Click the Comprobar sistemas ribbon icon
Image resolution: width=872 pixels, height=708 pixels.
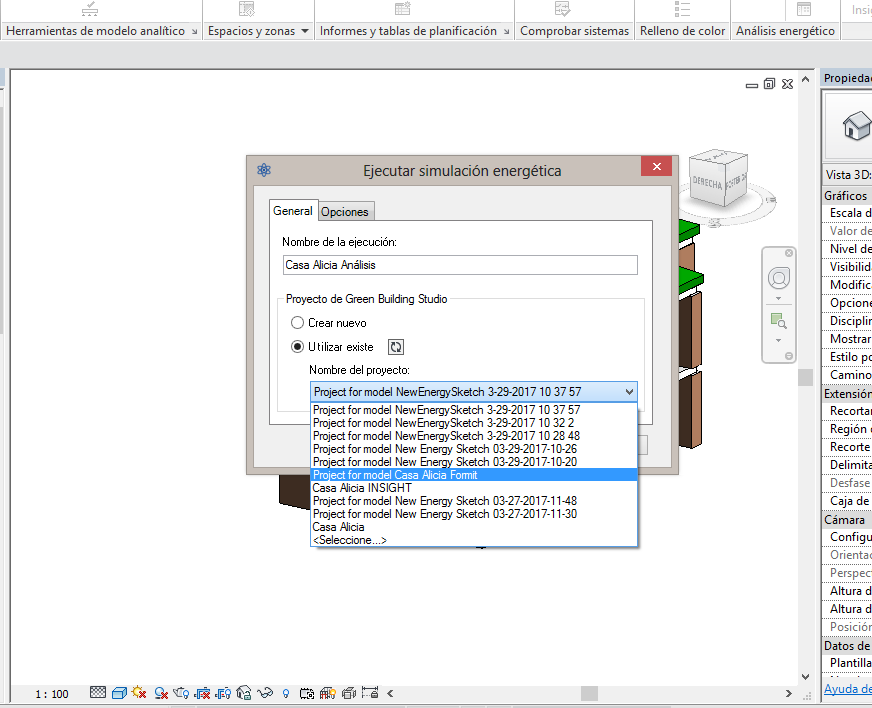click(x=562, y=8)
